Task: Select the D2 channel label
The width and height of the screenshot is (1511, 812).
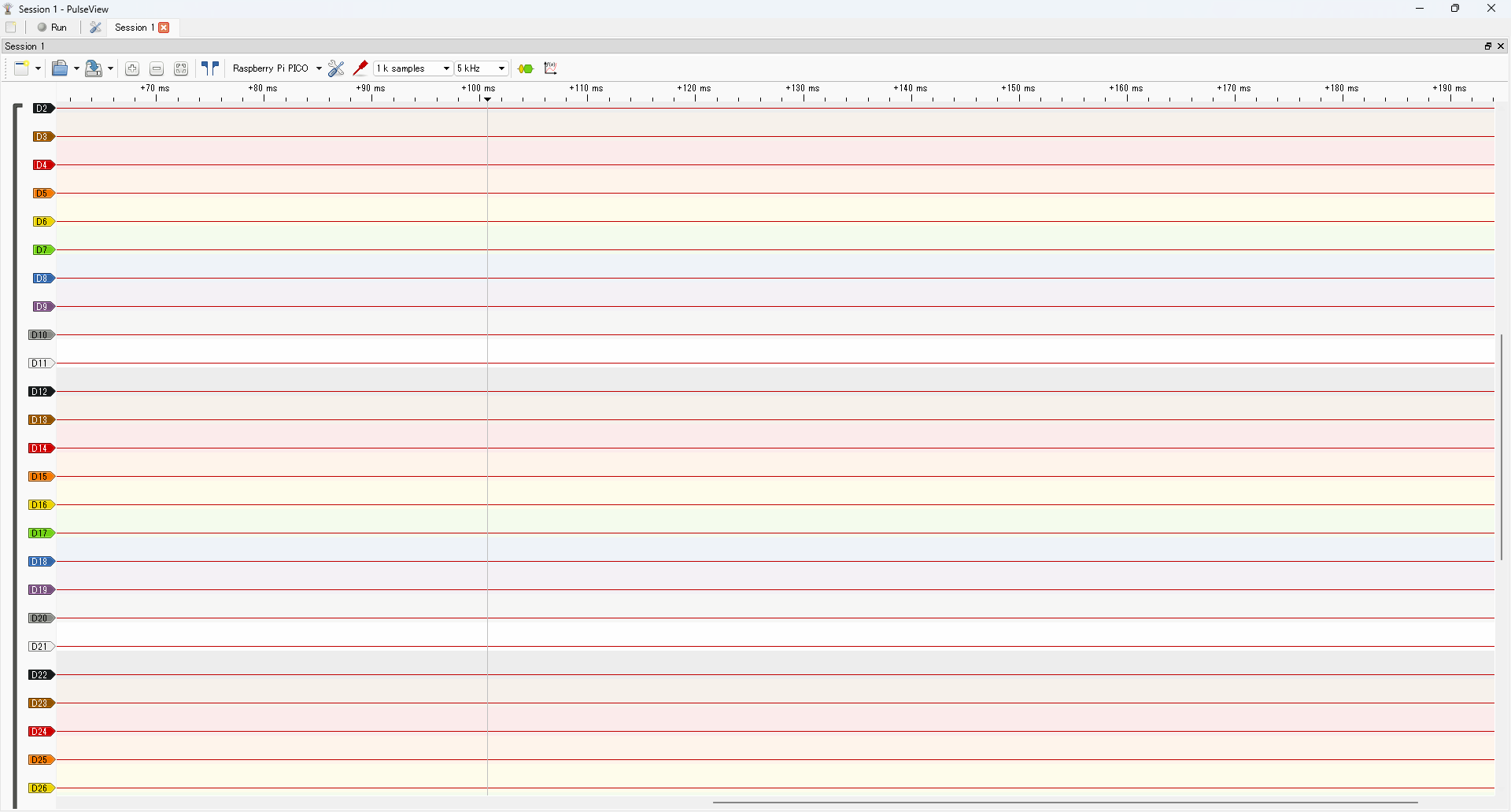Action: pyautogui.click(x=43, y=109)
